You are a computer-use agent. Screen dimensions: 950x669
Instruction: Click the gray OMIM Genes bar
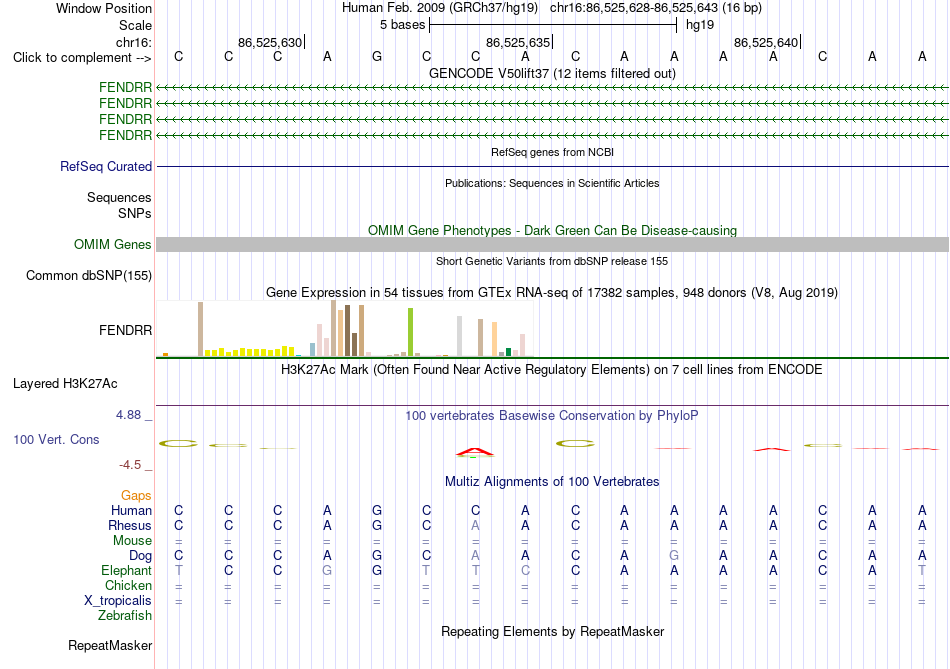click(x=552, y=244)
